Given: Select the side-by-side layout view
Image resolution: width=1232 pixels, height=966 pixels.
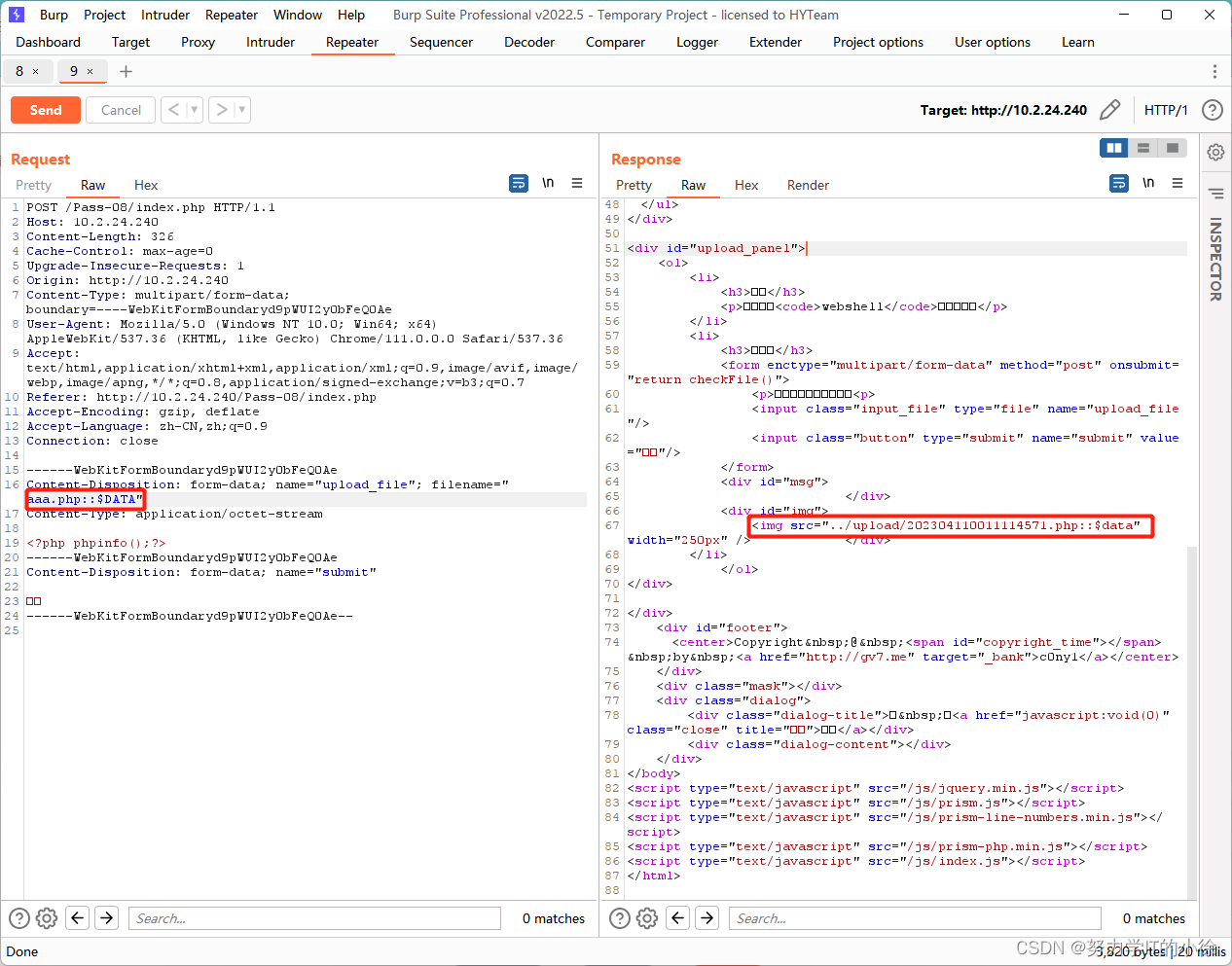Looking at the screenshot, I should coord(1114,148).
